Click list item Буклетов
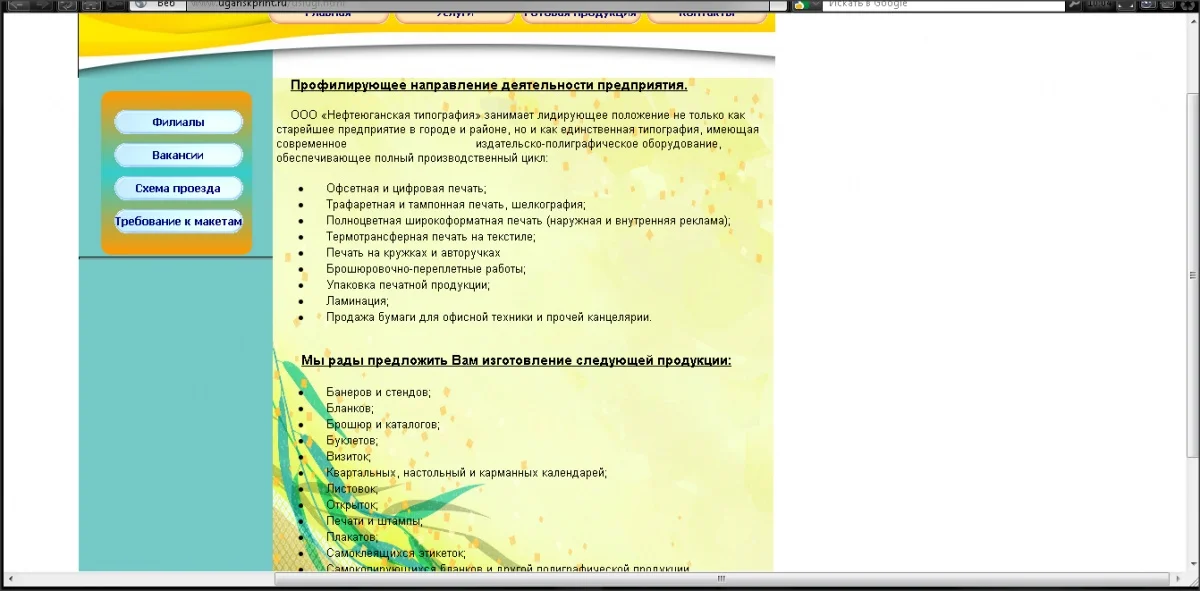 click(x=352, y=440)
